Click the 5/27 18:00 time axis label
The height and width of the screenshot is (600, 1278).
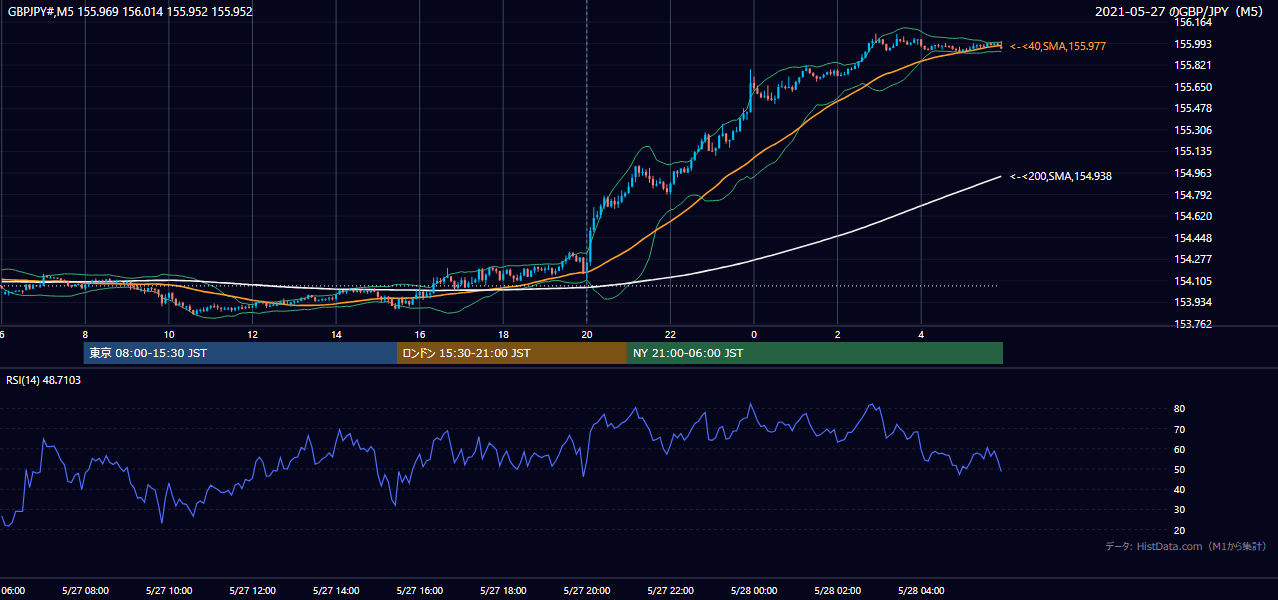(x=502, y=590)
